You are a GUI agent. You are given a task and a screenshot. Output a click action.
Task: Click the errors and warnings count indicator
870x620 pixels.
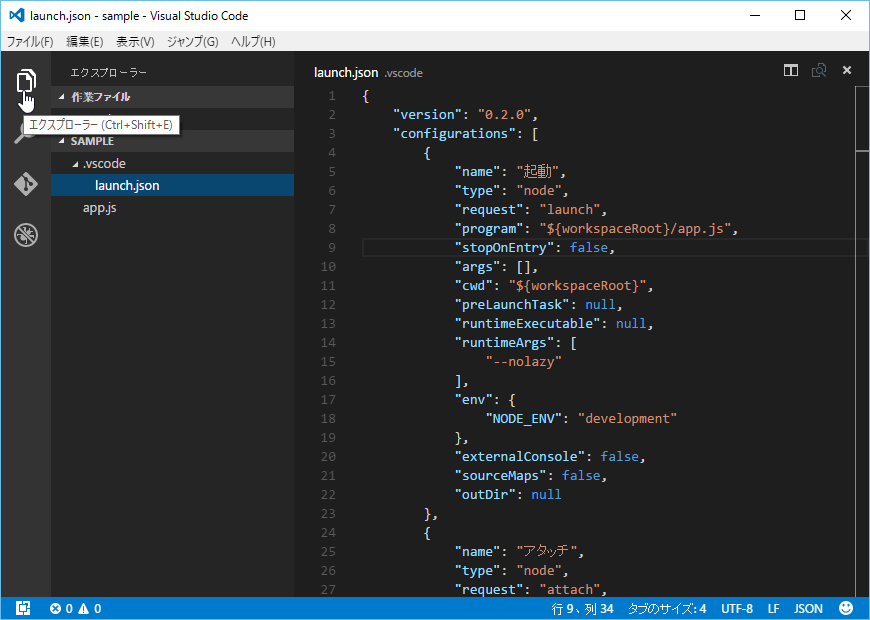click(x=76, y=608)
